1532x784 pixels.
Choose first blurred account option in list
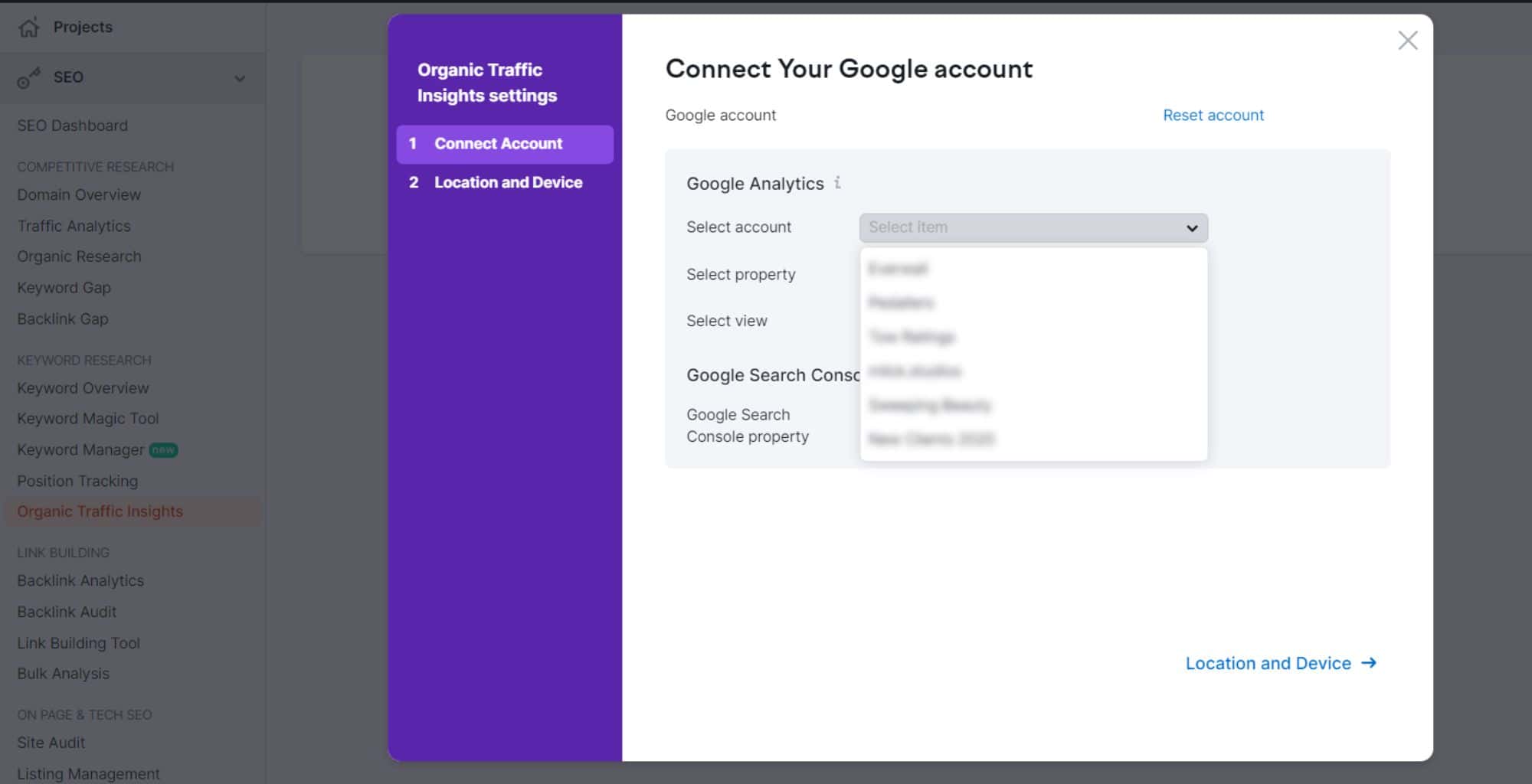(x=1033, y=269)
